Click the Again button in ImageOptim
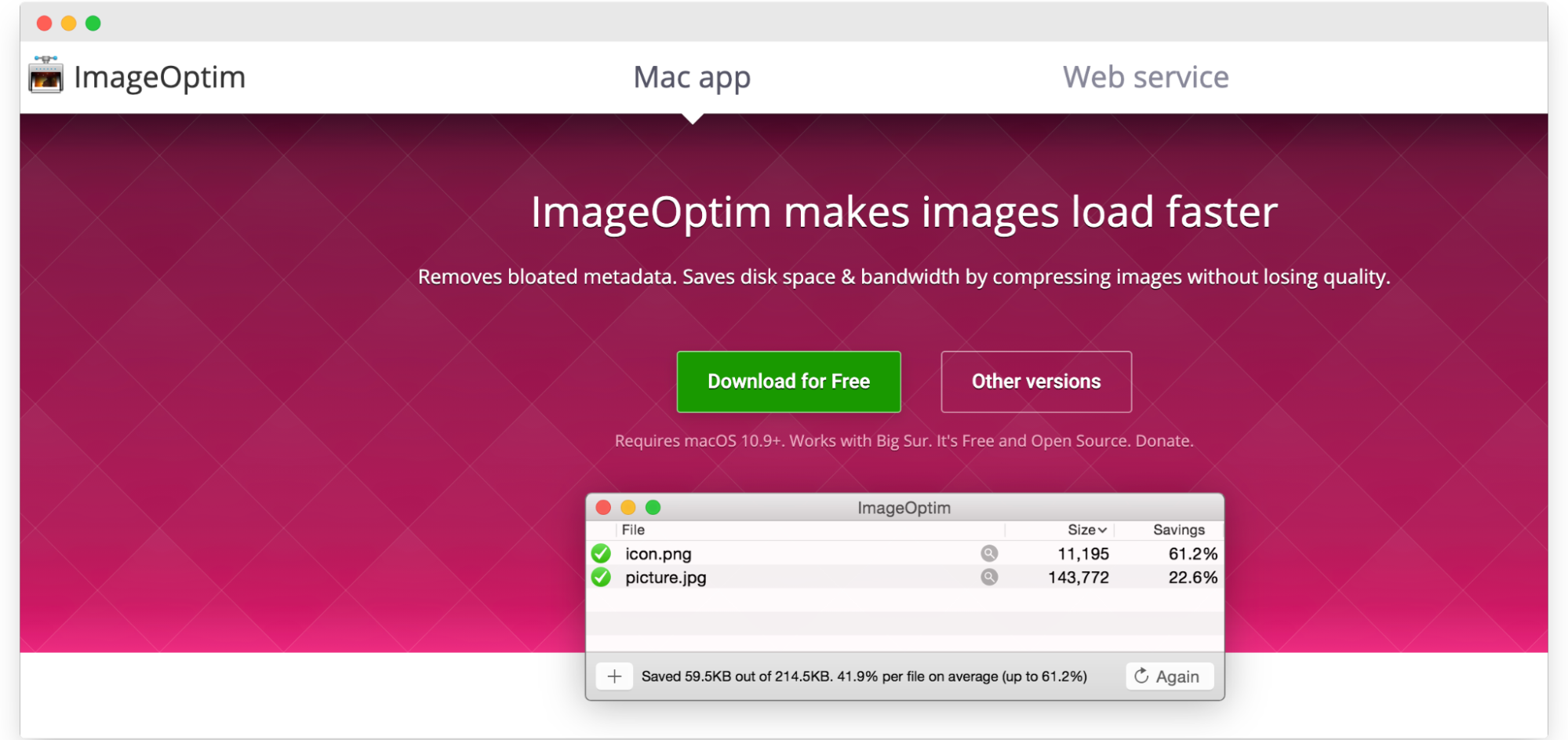Image resolution: width=1568 pixels, height=740 pixels. (1170, 676)
